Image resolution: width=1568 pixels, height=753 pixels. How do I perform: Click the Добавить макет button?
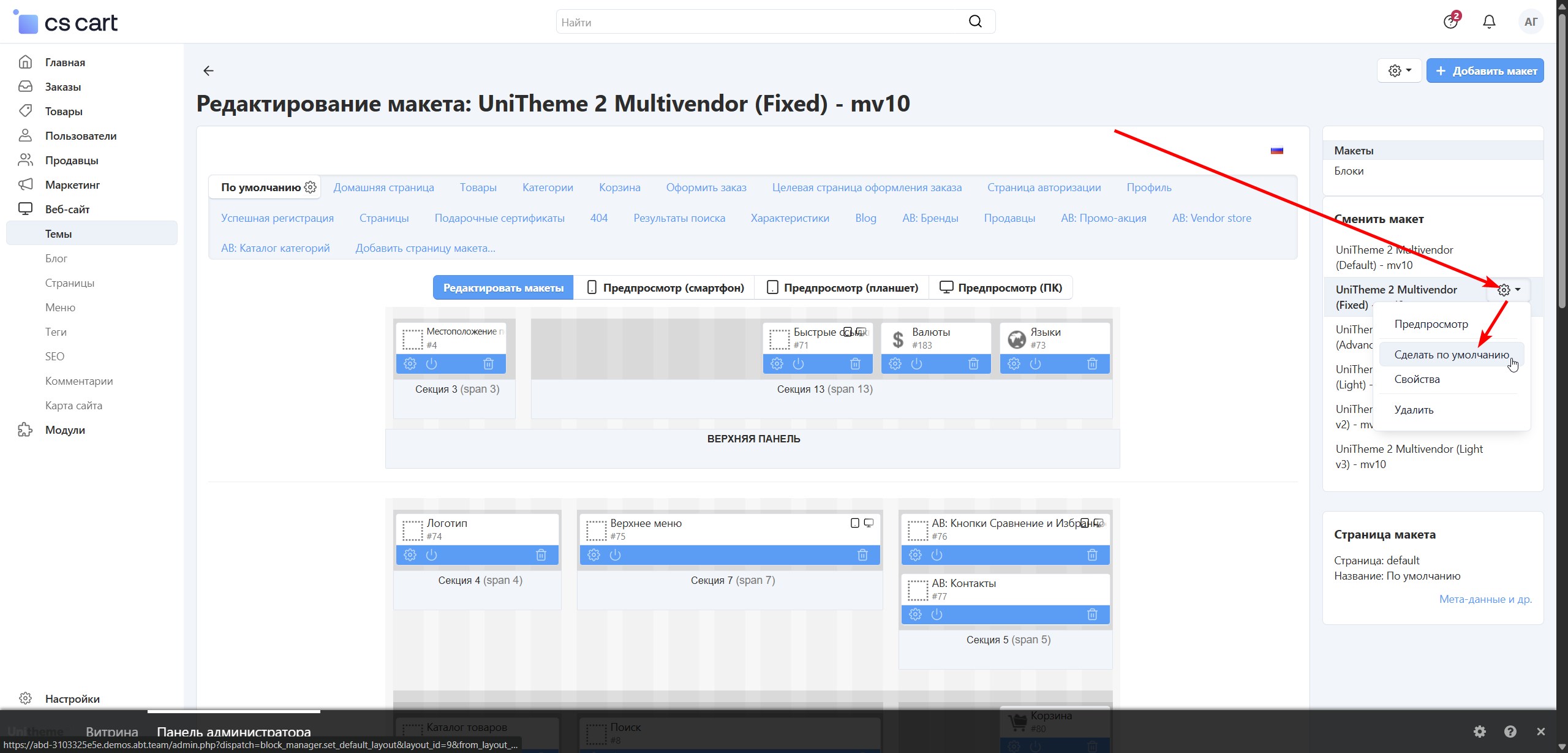(x=1485, y=71)
